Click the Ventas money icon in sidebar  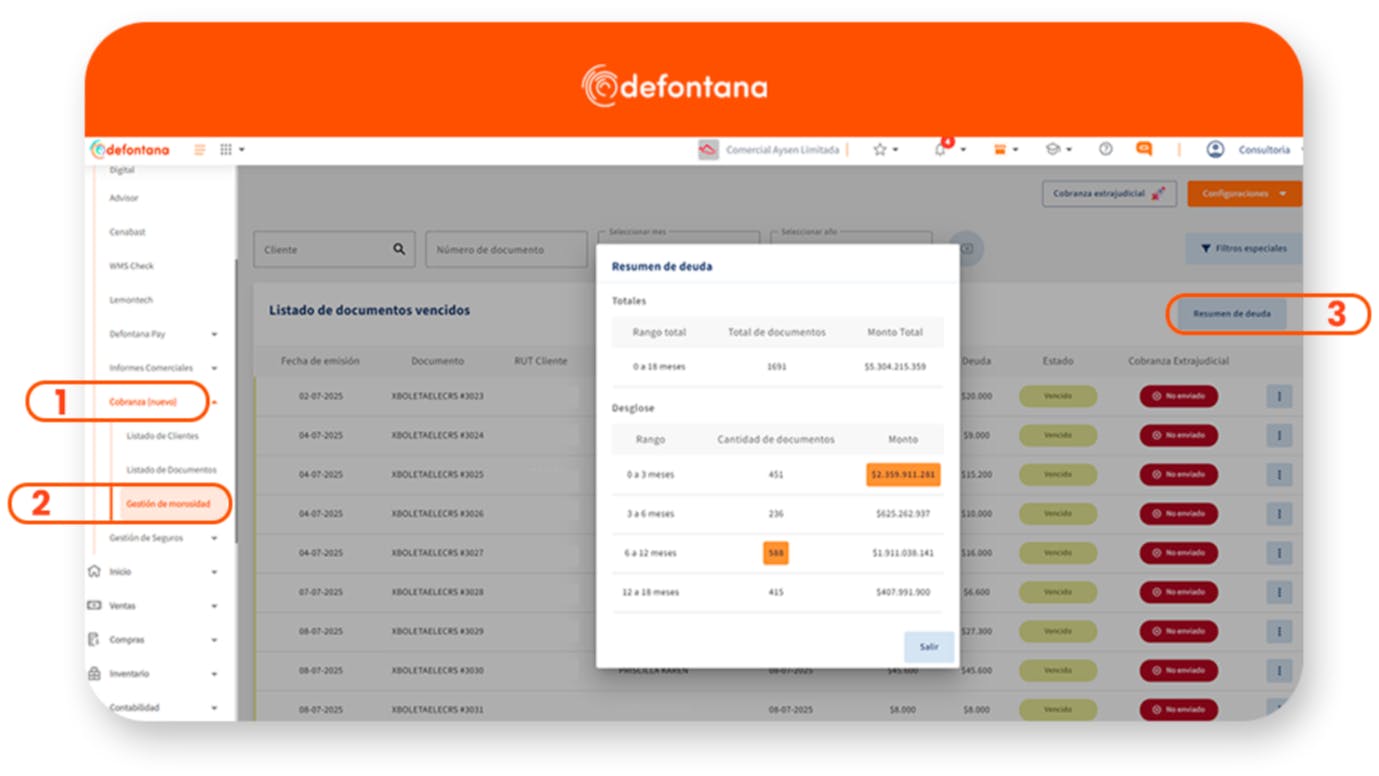(95, 606)
